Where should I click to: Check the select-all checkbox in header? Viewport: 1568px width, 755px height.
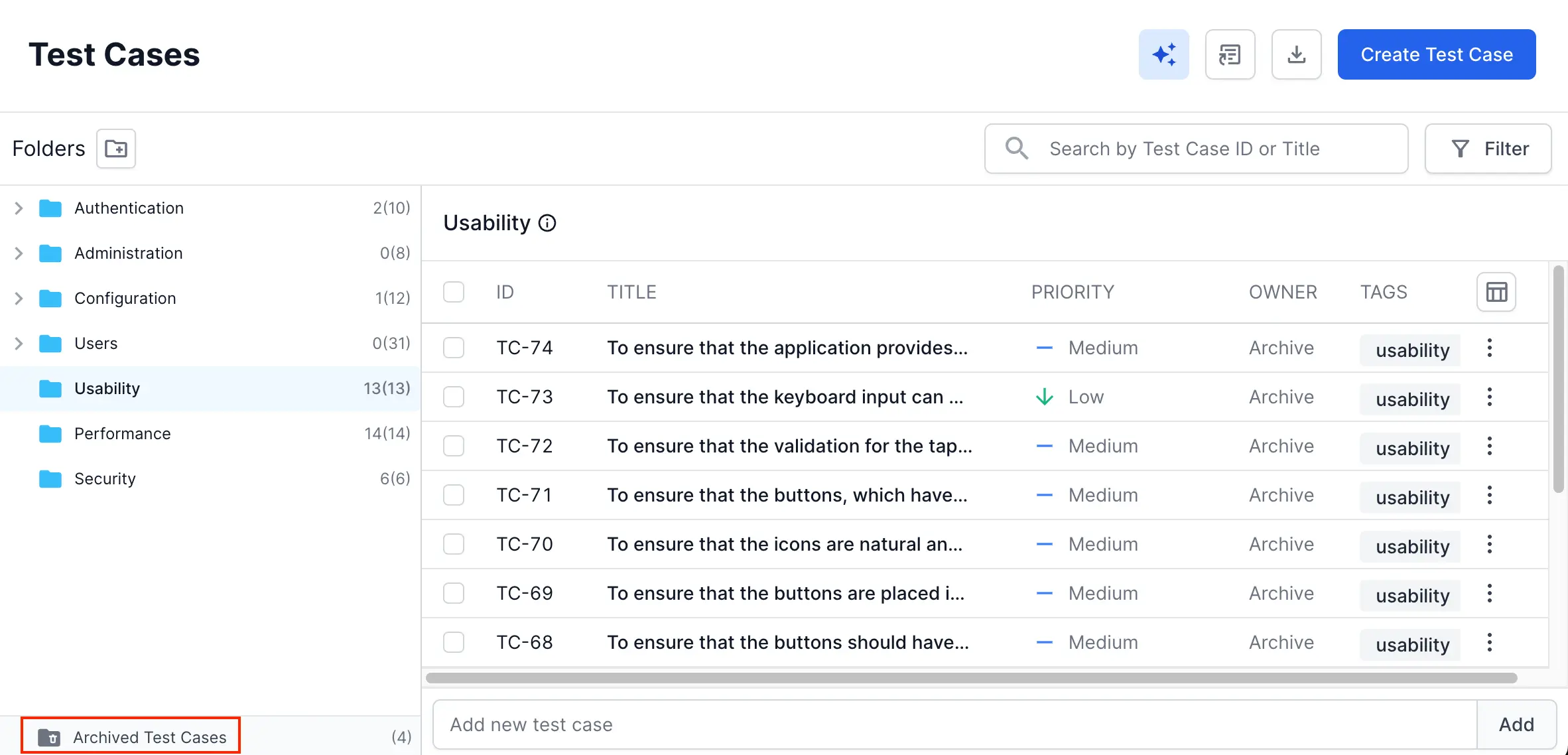pyautogui.click(x=454, y=292)
